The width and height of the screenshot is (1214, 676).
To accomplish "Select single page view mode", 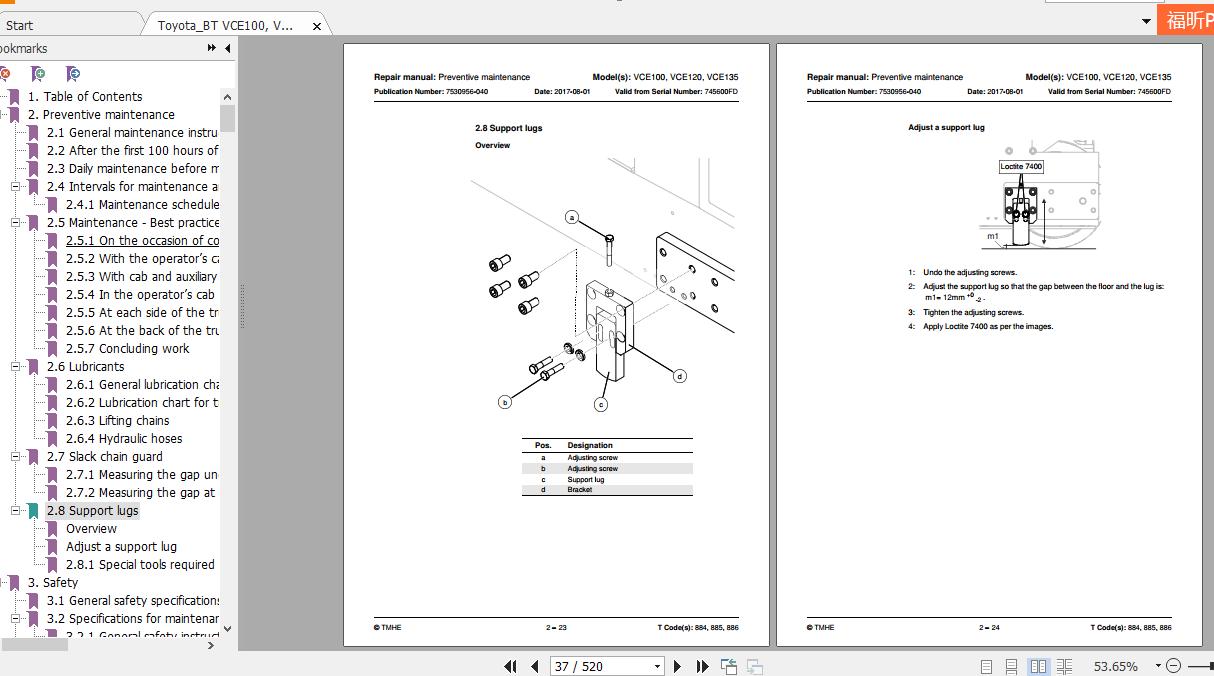I will pyautogui.click(x=986, y=666).
